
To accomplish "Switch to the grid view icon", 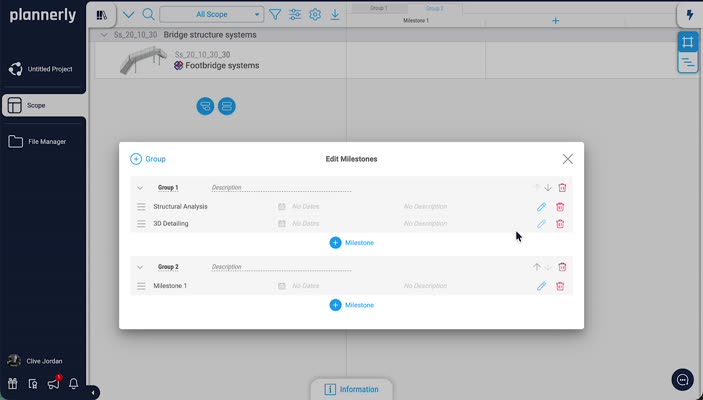I will tap(688, 43).
